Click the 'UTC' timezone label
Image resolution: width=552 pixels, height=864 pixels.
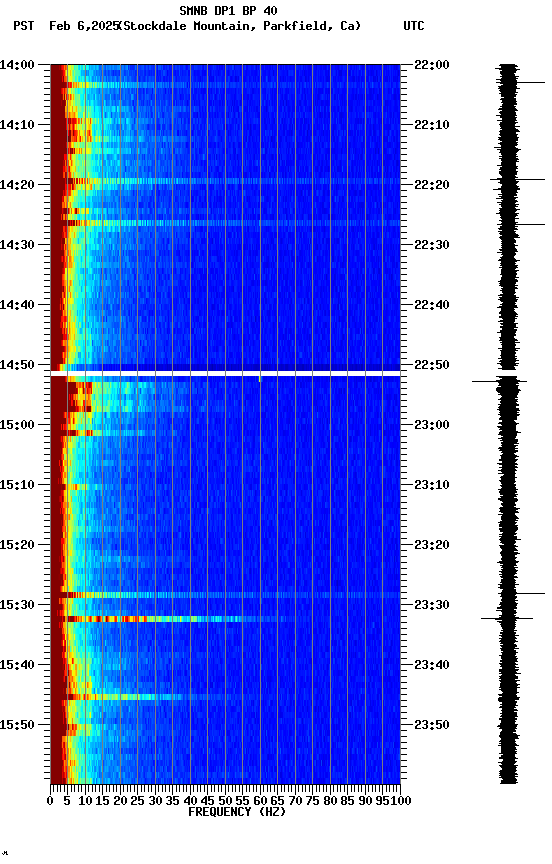tap(414, 26)
